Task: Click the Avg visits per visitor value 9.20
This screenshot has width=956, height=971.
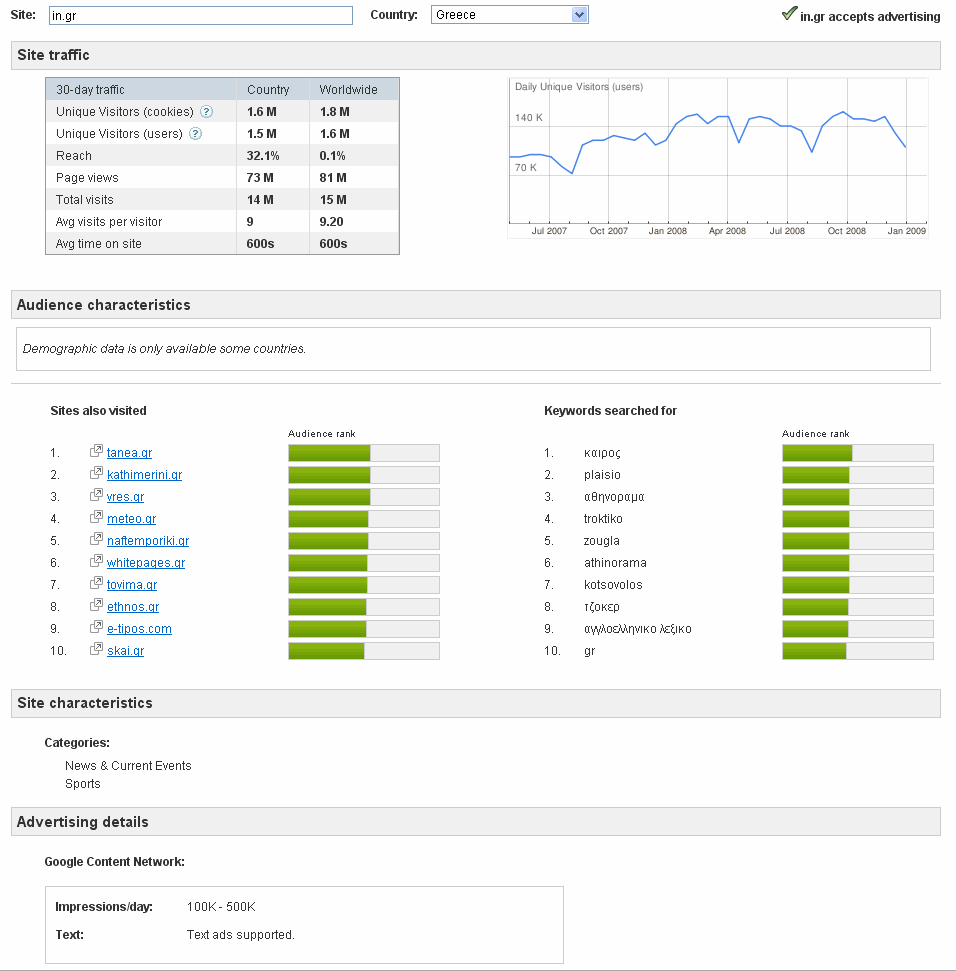Action: click(x=331, y=222)
